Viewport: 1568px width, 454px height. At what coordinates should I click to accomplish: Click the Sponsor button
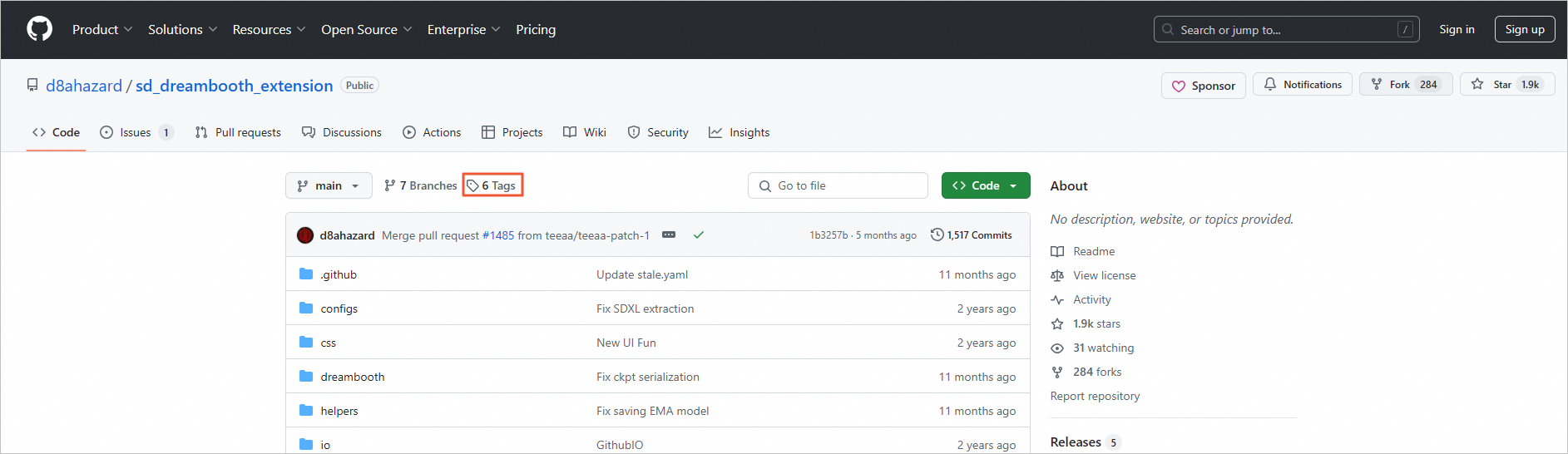pyautogui.click(x=1203, y=86)
